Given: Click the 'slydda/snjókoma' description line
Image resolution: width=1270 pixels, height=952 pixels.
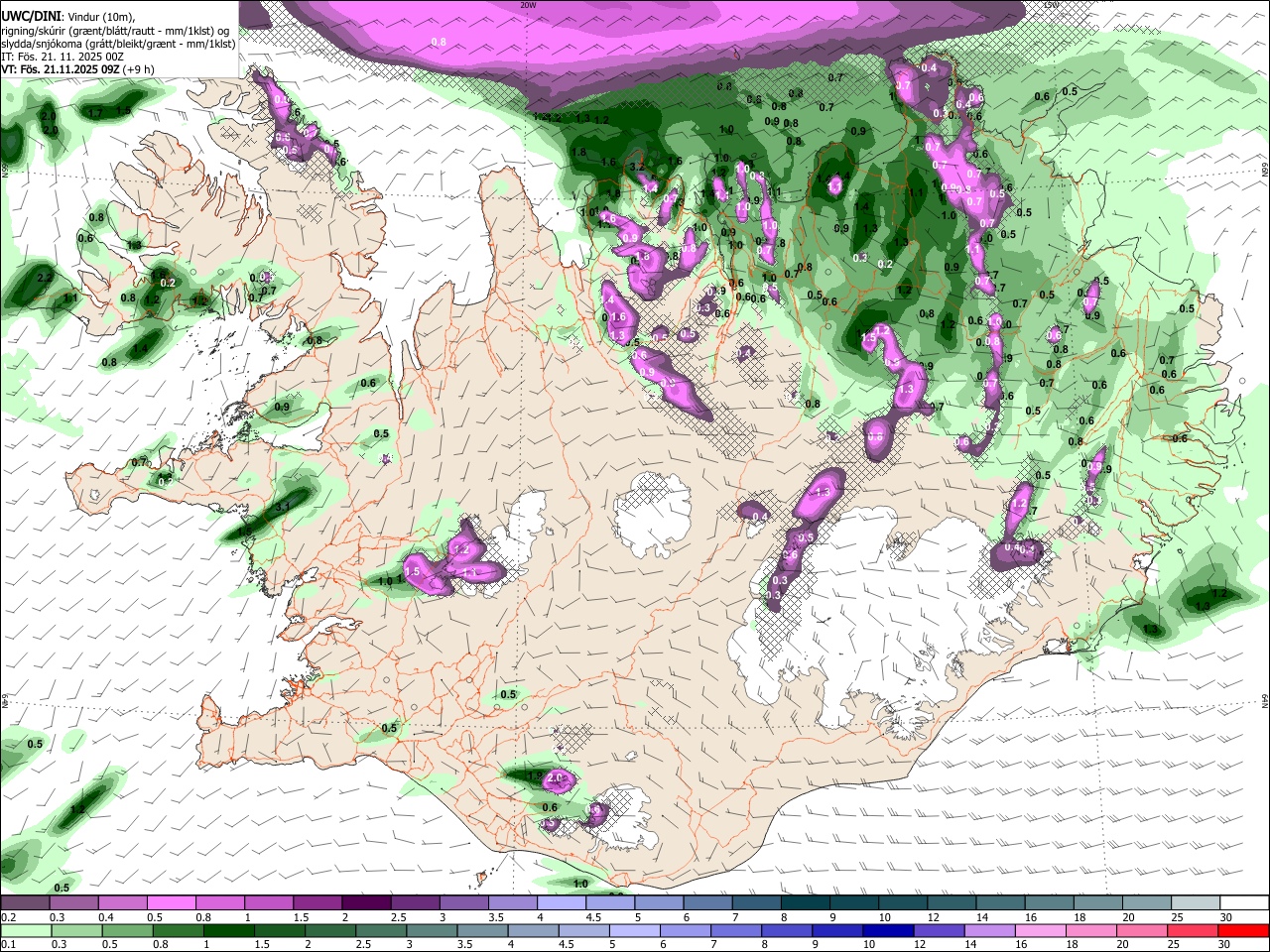Looking at the screenshot, I should click(x=118, y=44).
